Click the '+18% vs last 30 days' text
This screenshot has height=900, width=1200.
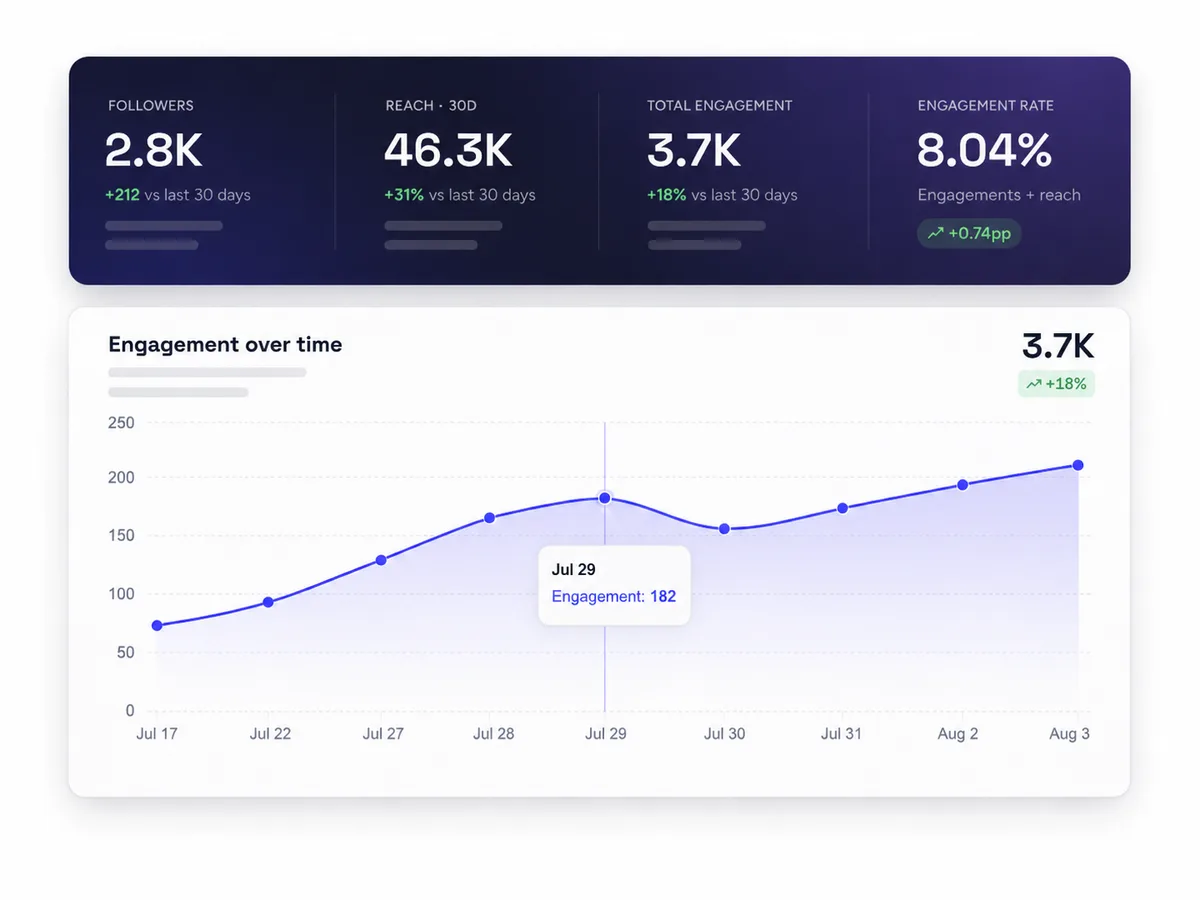tap(723, 195)
